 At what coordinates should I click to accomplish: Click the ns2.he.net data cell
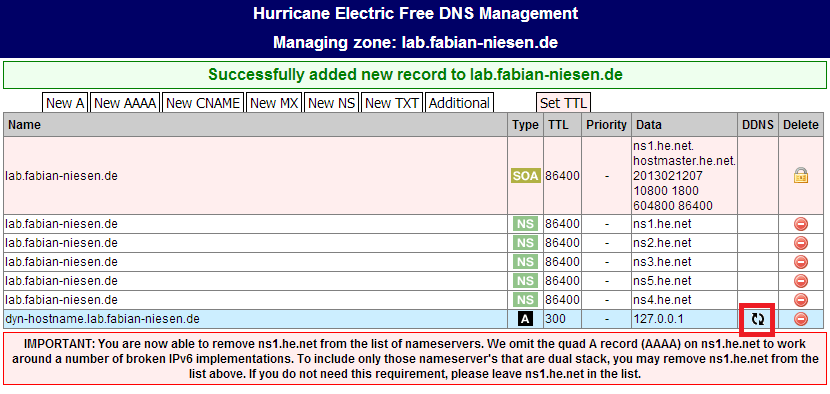point(685,243)
